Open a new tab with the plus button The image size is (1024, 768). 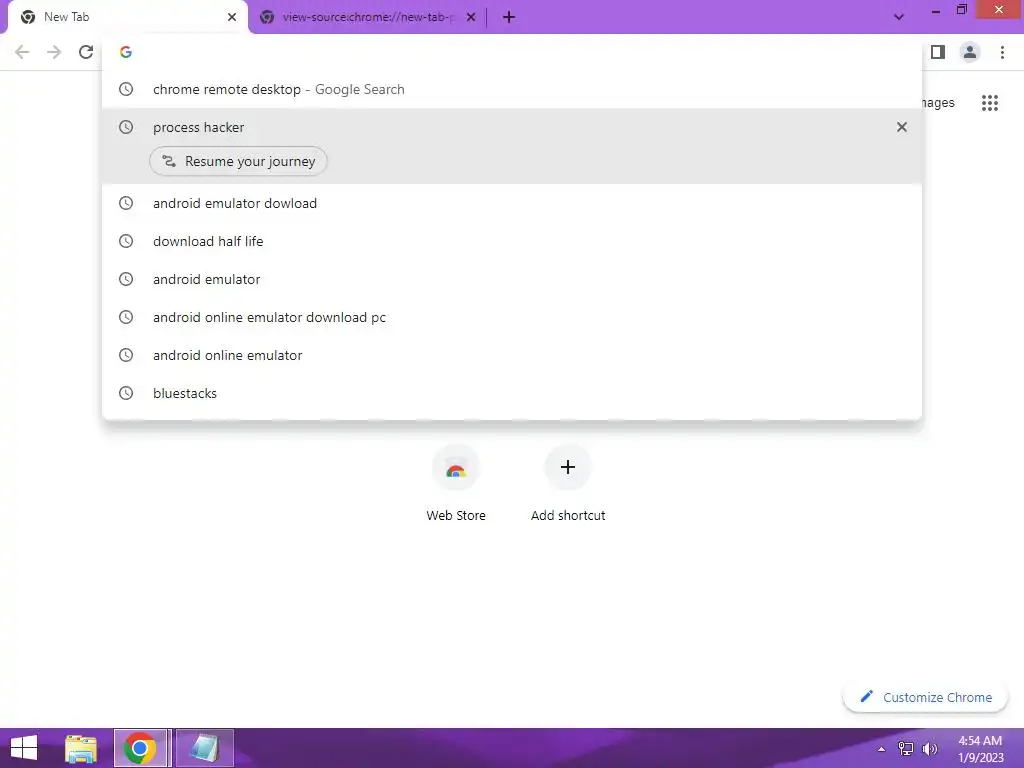pyautogui.click(x=509, y=17)
